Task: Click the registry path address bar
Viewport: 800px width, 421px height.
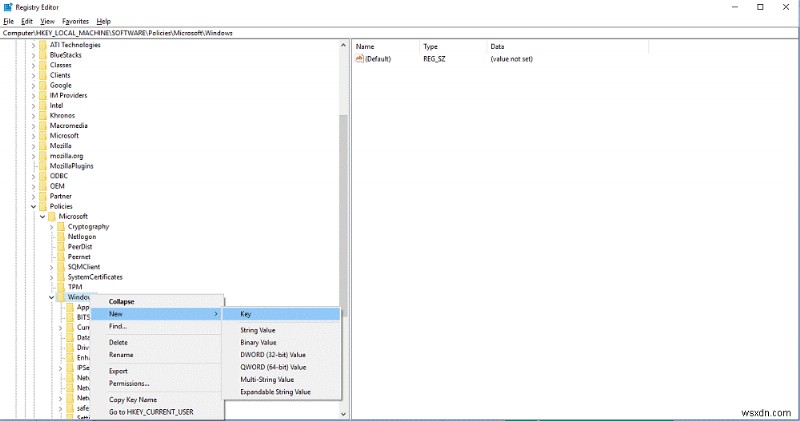Action: (399, 33)
